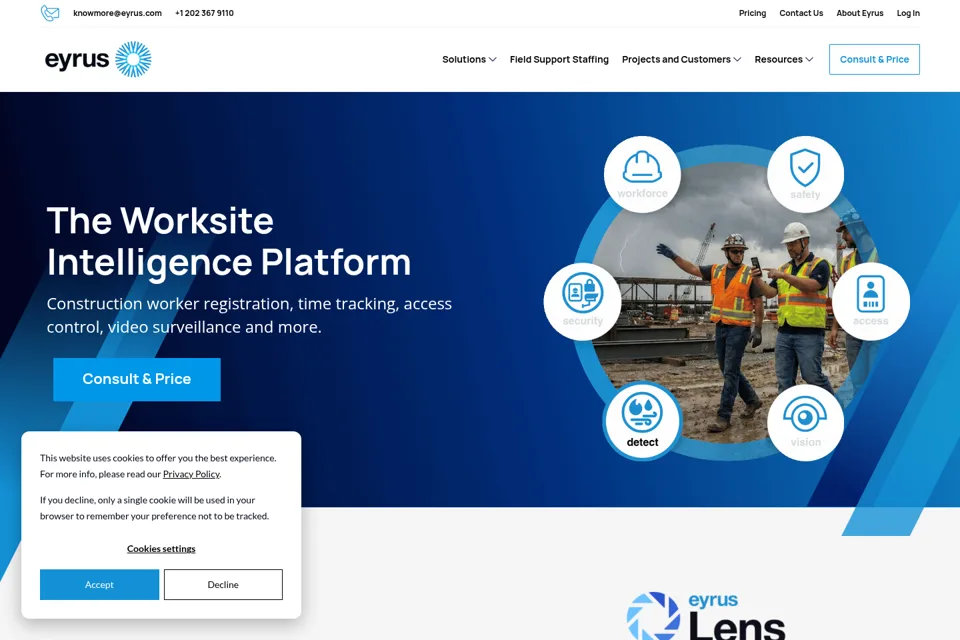Decline the cookies
Image resolution: width=960 pixels, height=640 pixels.
(x=223, y=584)
